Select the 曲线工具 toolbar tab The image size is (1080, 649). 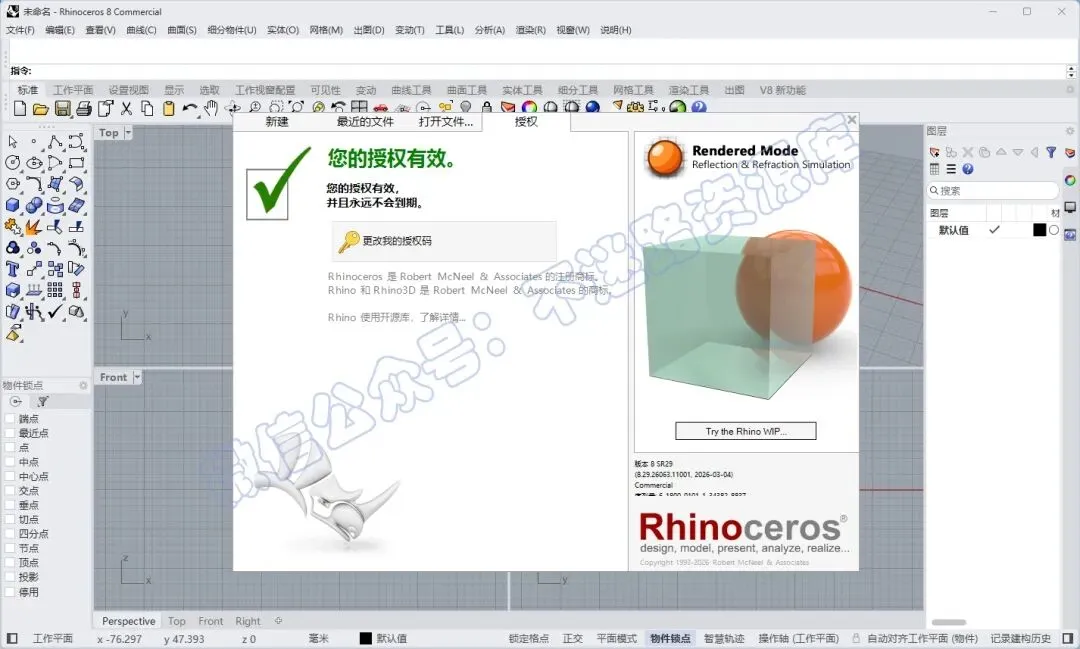click(x=411, y=90)
